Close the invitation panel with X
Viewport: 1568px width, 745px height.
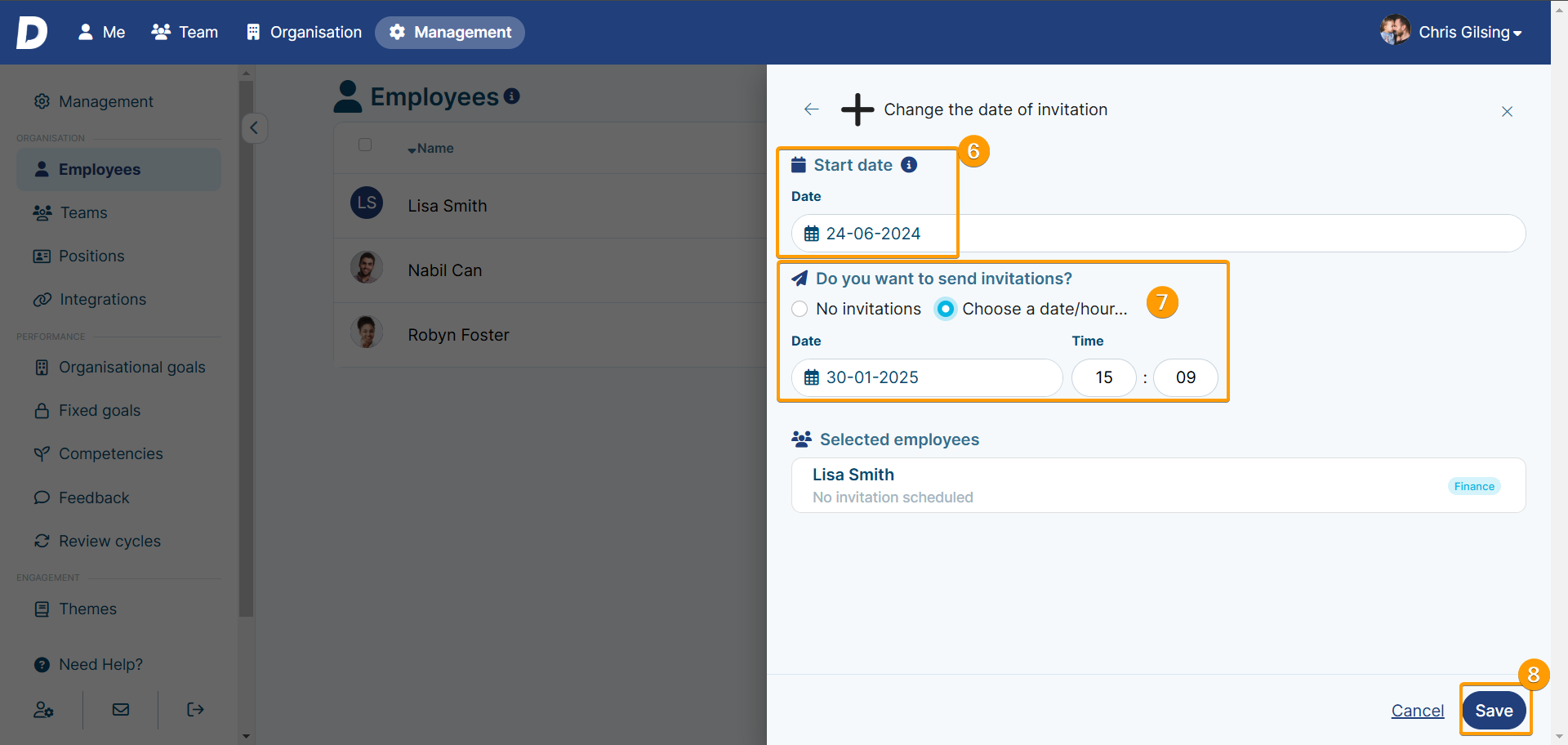coord(1507,112)
